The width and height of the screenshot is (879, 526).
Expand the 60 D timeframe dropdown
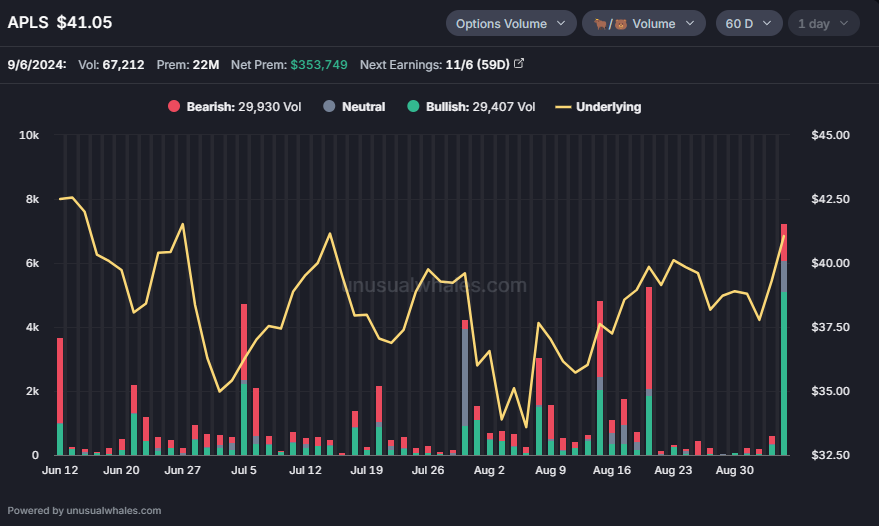tap(748, 24)
